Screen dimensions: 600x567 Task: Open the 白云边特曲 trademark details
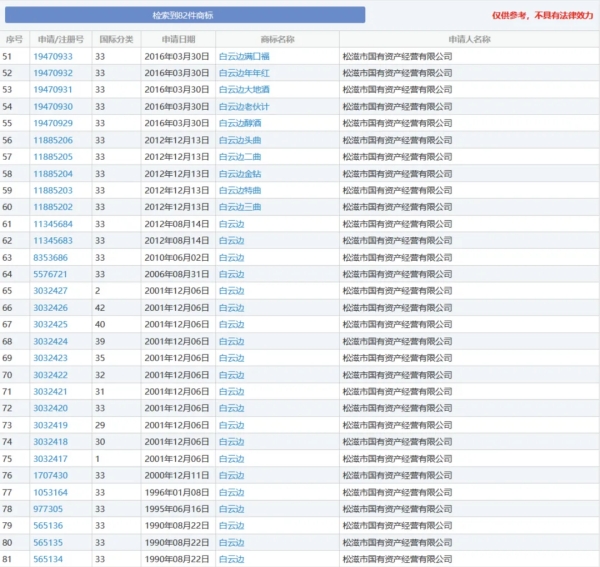tap(241, 190)
